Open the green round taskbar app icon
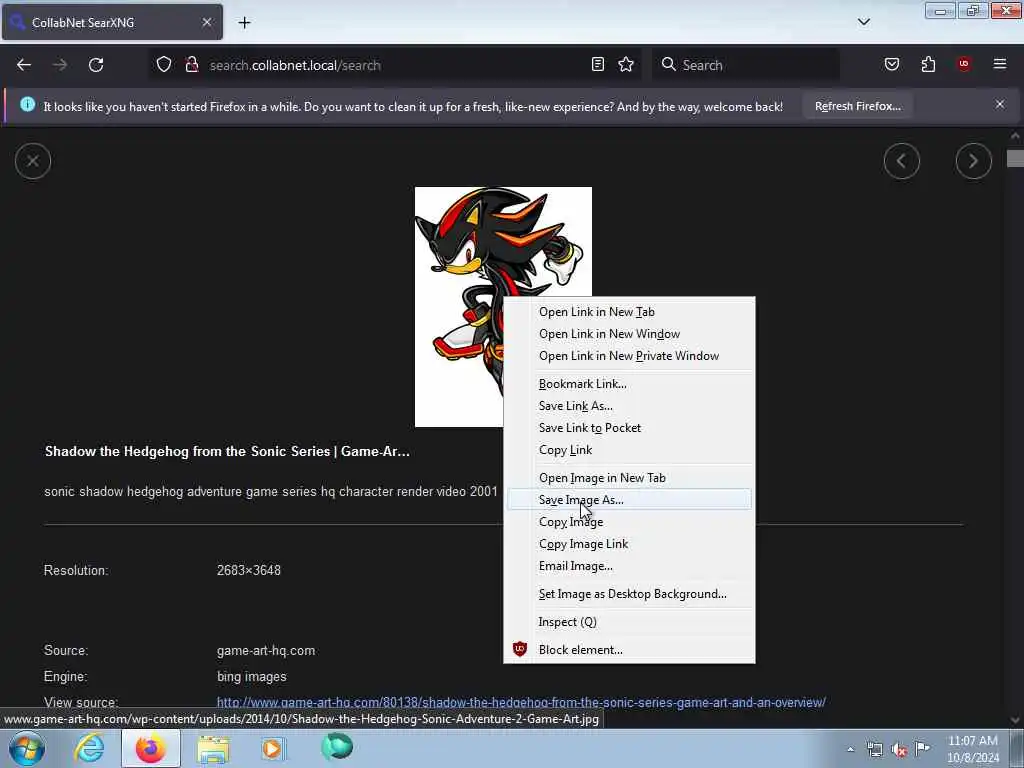Image resolution: width=1024 pixels, height=768 pixels. [x=337, y=747]
